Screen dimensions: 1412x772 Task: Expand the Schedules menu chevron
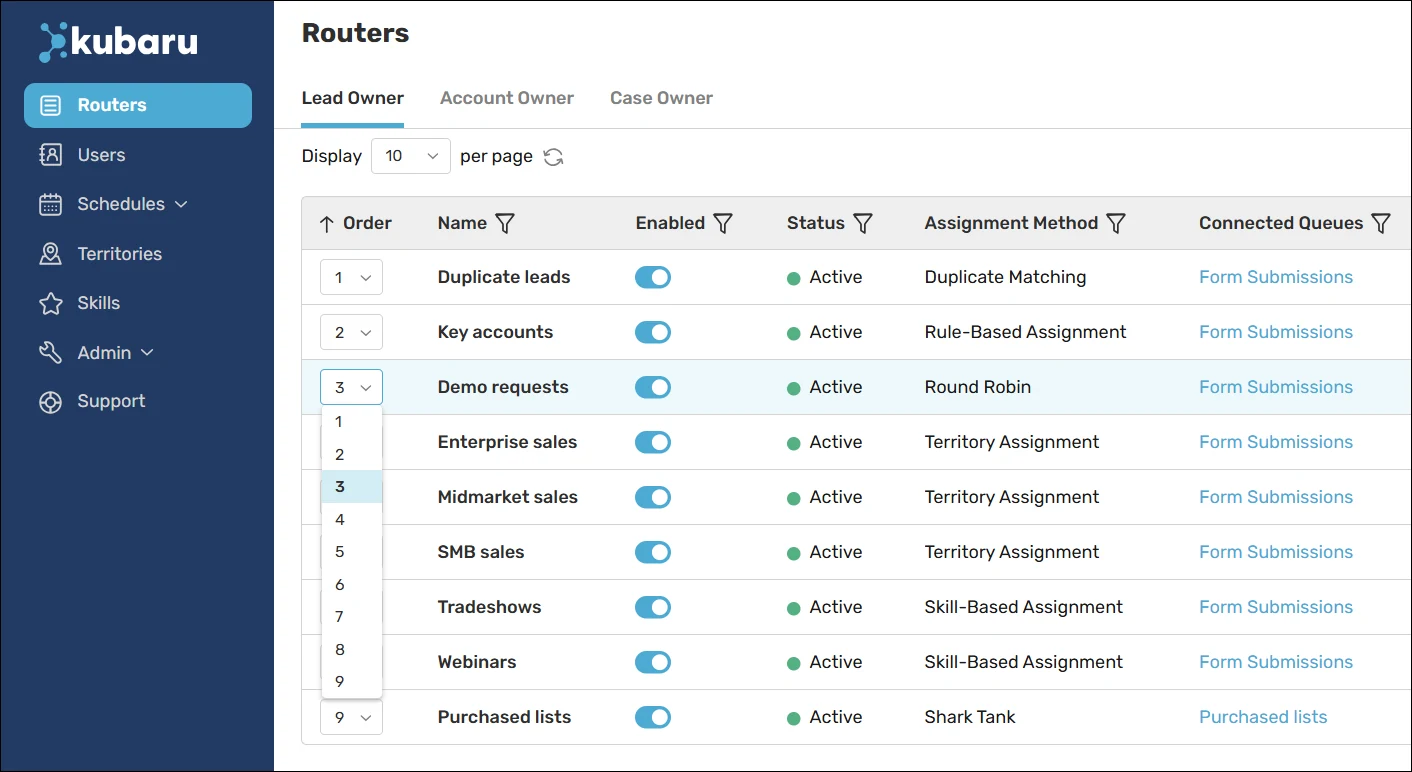(x=181, y=204)
